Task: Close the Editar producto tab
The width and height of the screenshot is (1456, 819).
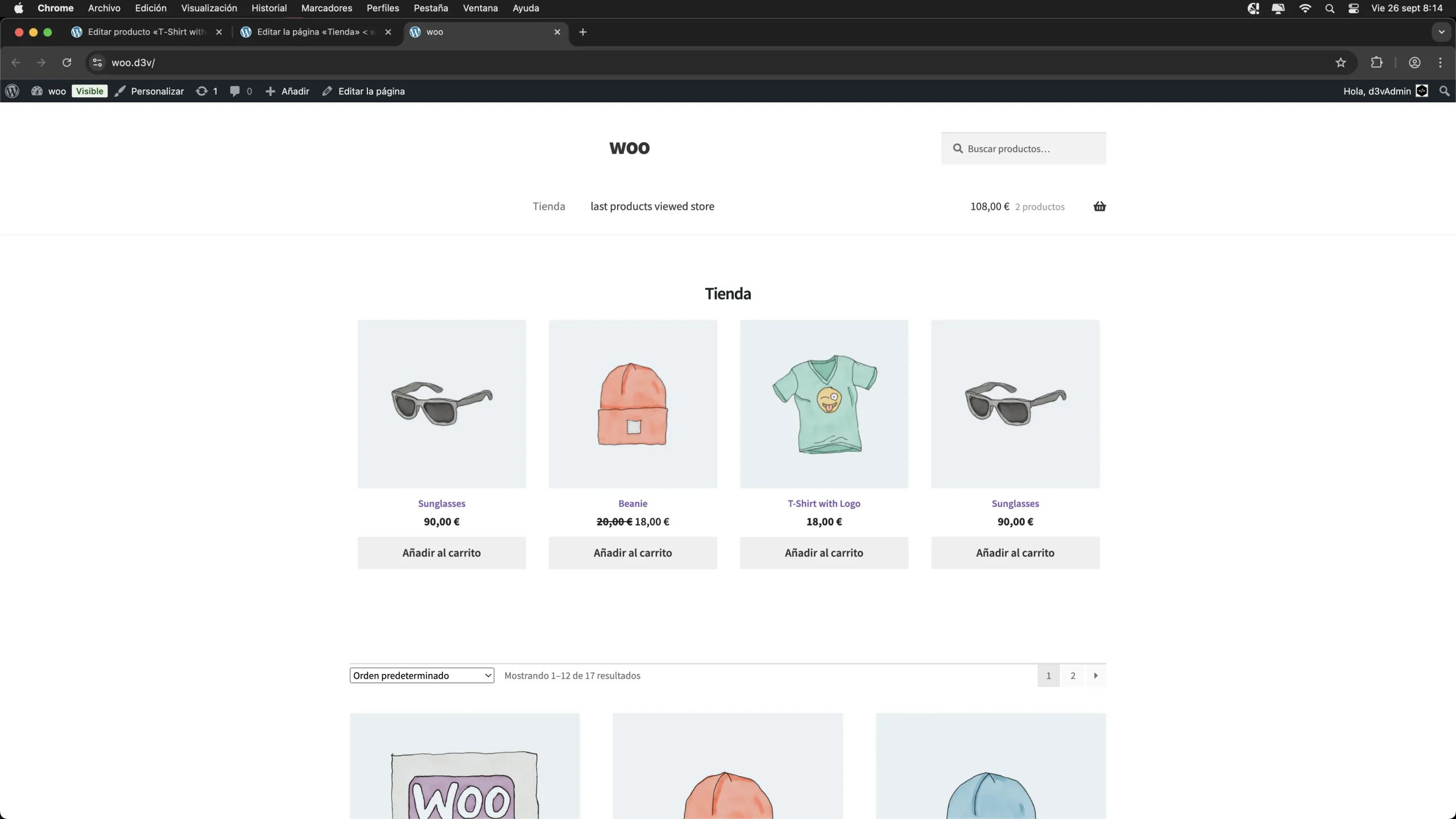Action: pos(219,32)
